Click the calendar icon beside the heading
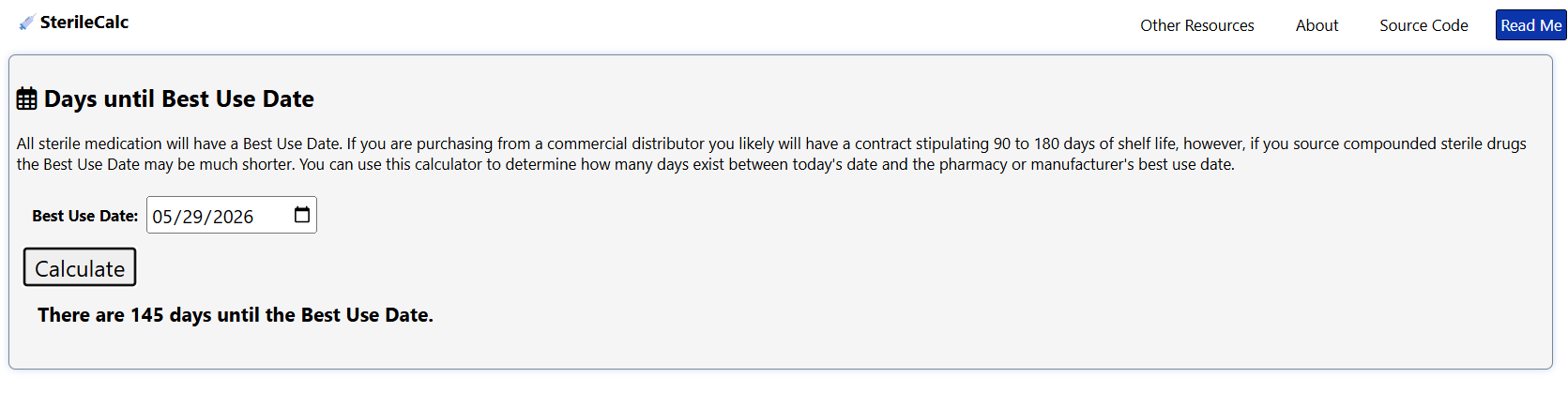The width and height of the screenshot is (1568, 408). pos(27,98)
